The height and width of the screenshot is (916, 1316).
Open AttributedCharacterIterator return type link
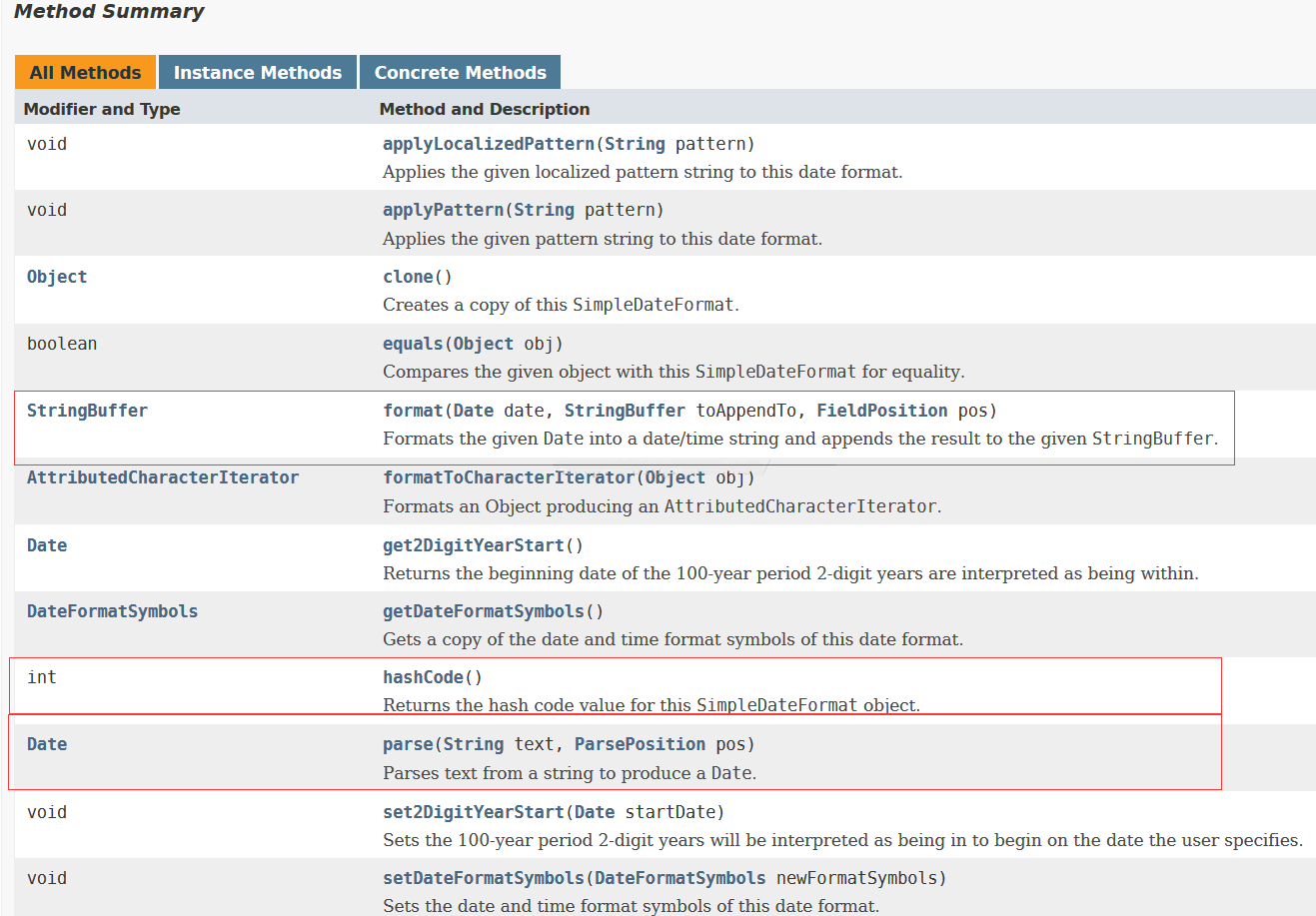pos(163,477)
